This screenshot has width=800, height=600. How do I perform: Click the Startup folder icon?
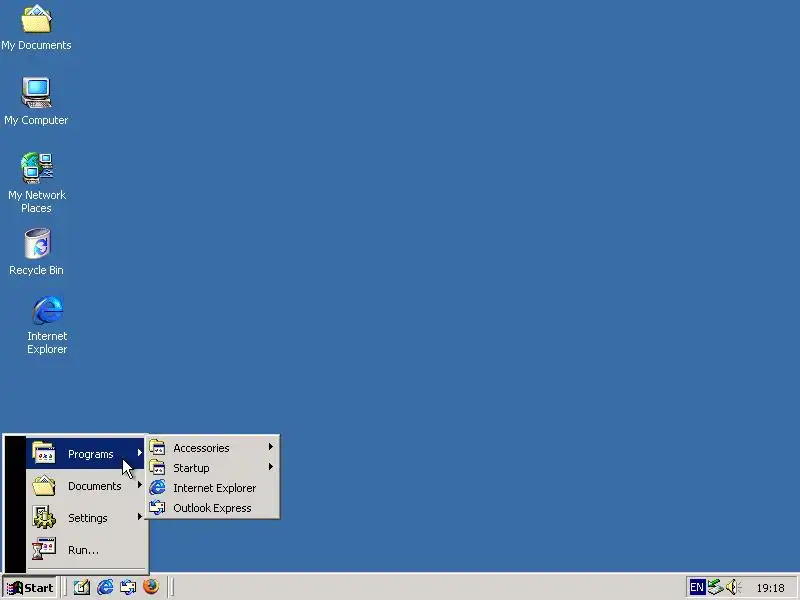pyautogui.click(x=157, y=467)
